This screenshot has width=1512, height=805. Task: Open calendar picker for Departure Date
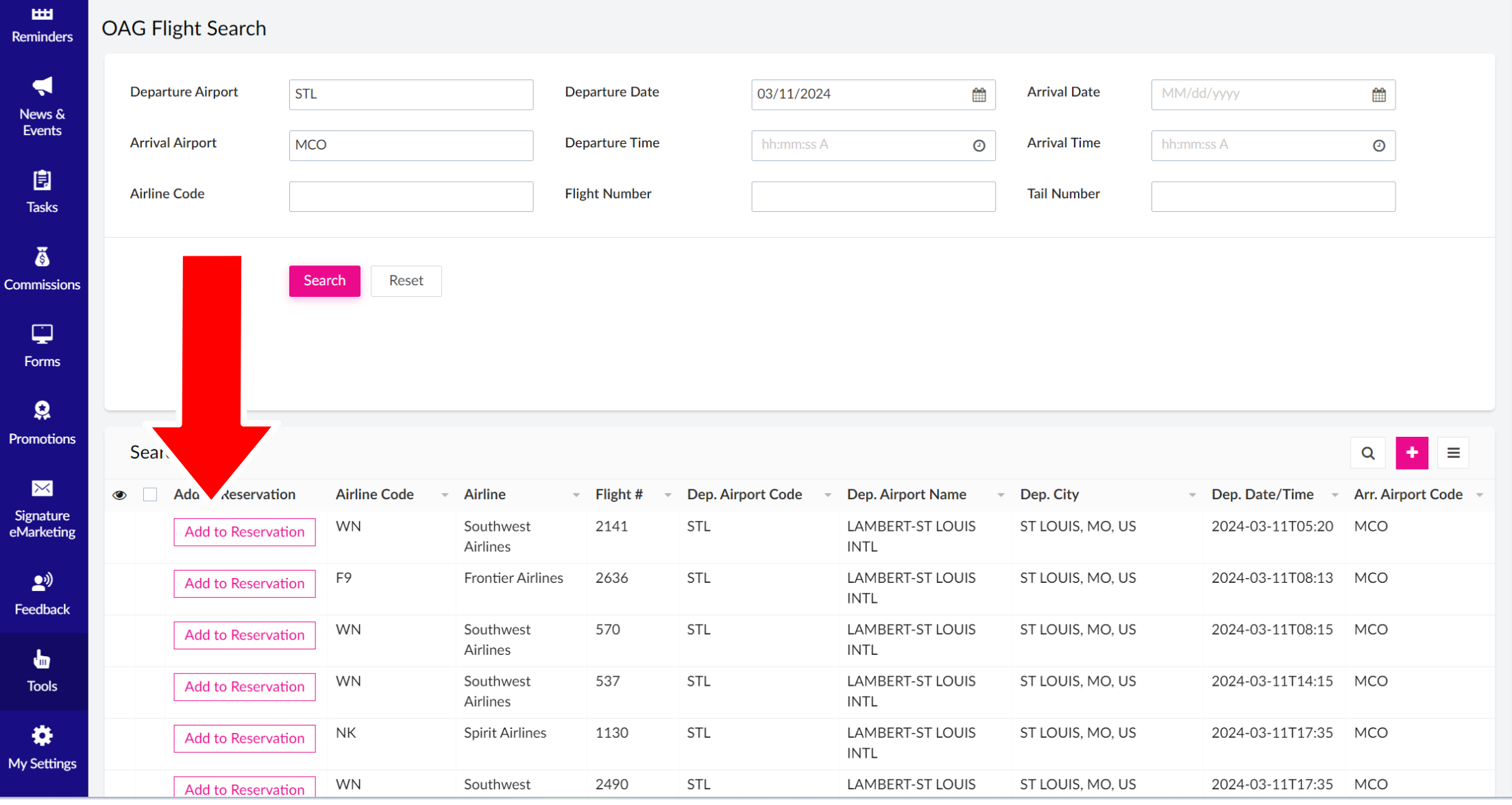(x=979, y=95)
